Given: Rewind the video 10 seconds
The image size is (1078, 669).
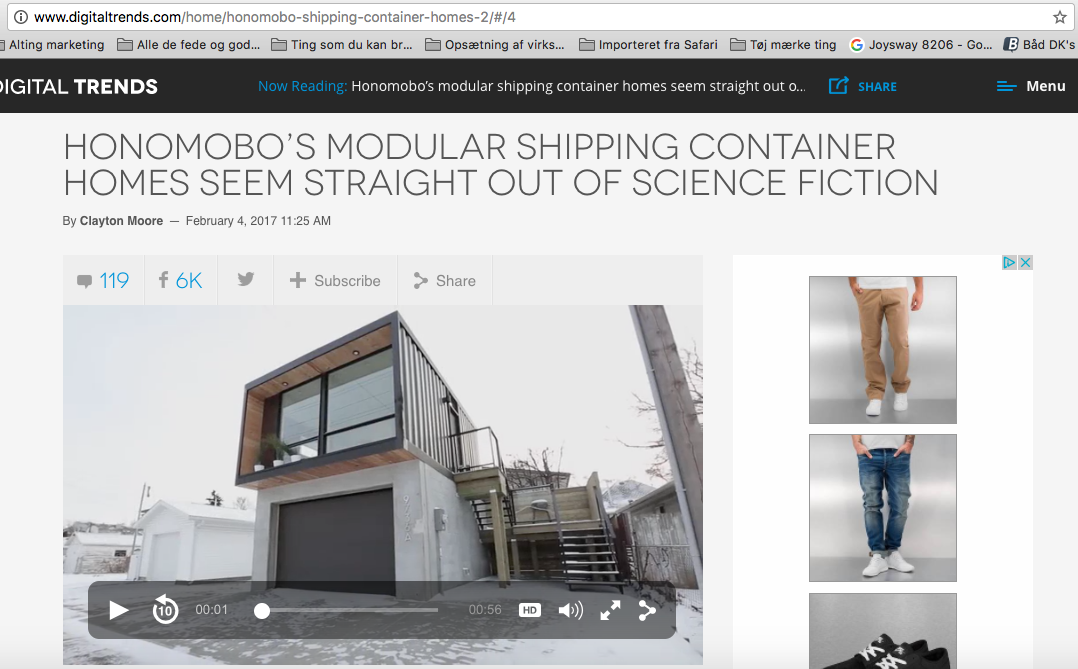Looking at the screenshot, I should coord(165,610).
